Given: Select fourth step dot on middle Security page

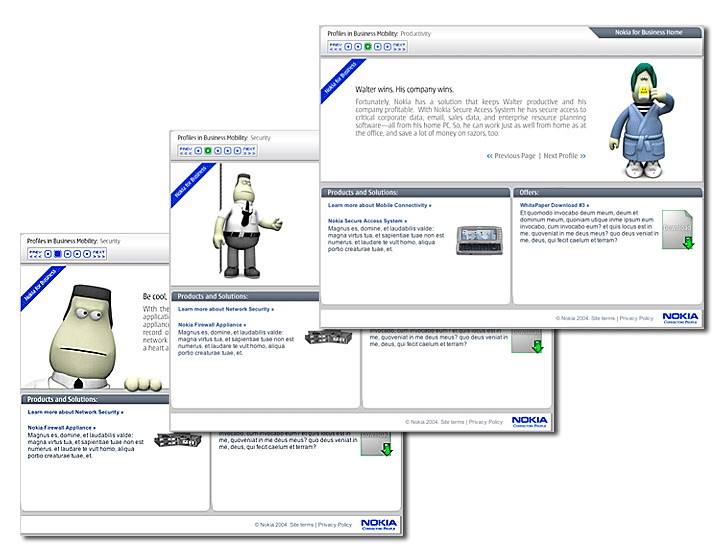Looking at the screenshot, I should coord(228,151).
